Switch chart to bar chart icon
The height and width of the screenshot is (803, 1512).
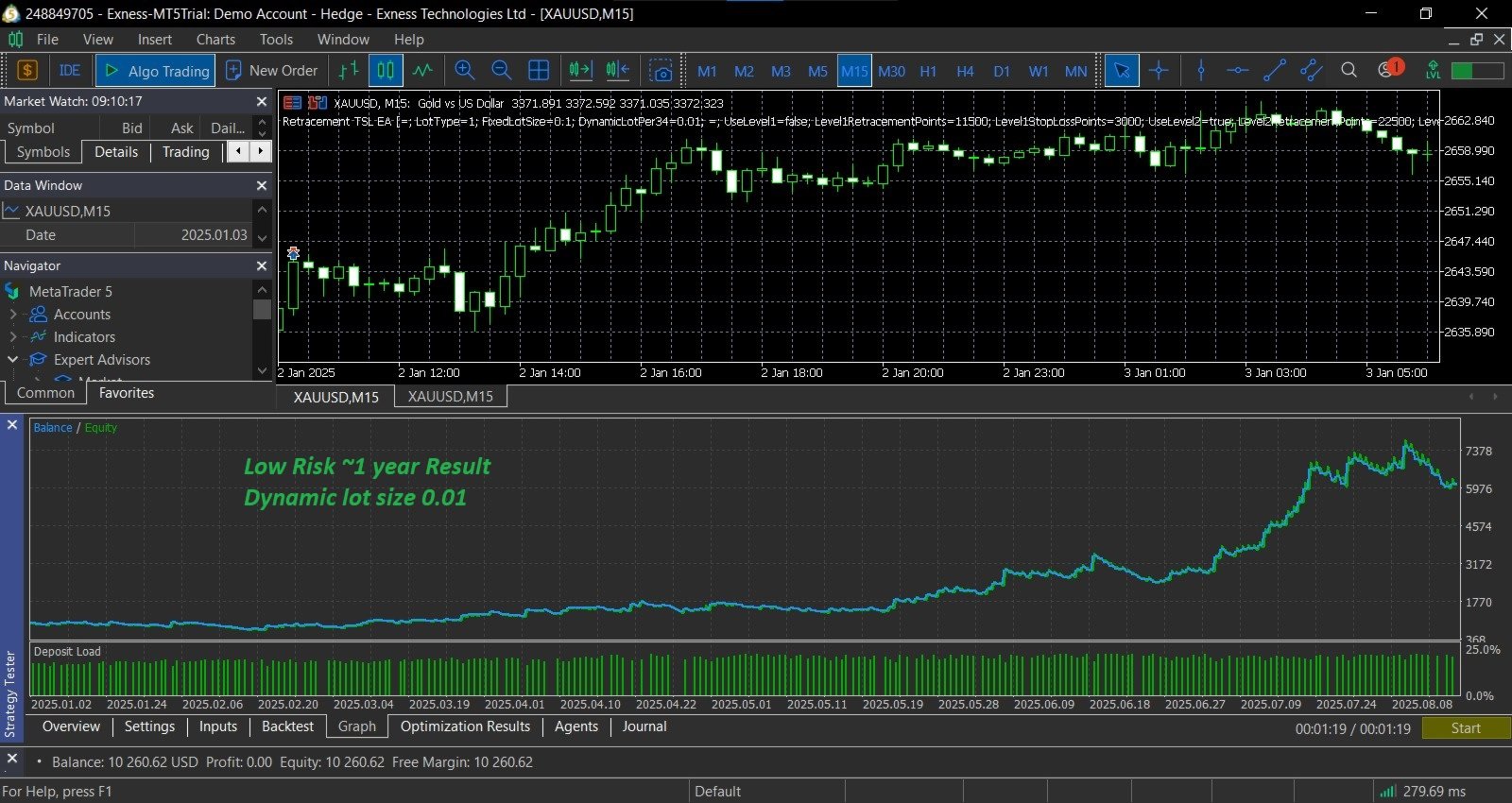pyautogui.click(x=349, y=71)
